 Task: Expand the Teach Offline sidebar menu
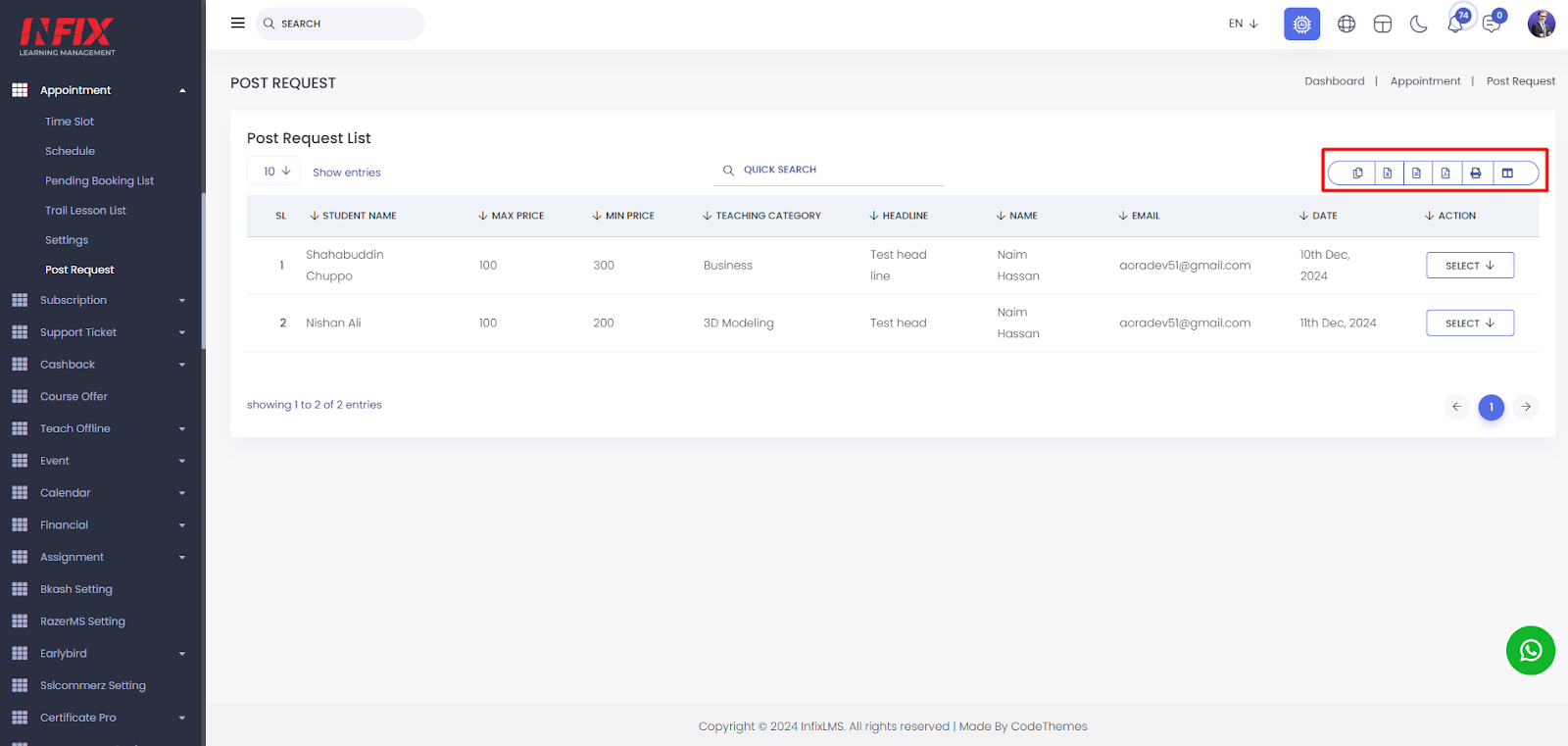pos(99,428)
